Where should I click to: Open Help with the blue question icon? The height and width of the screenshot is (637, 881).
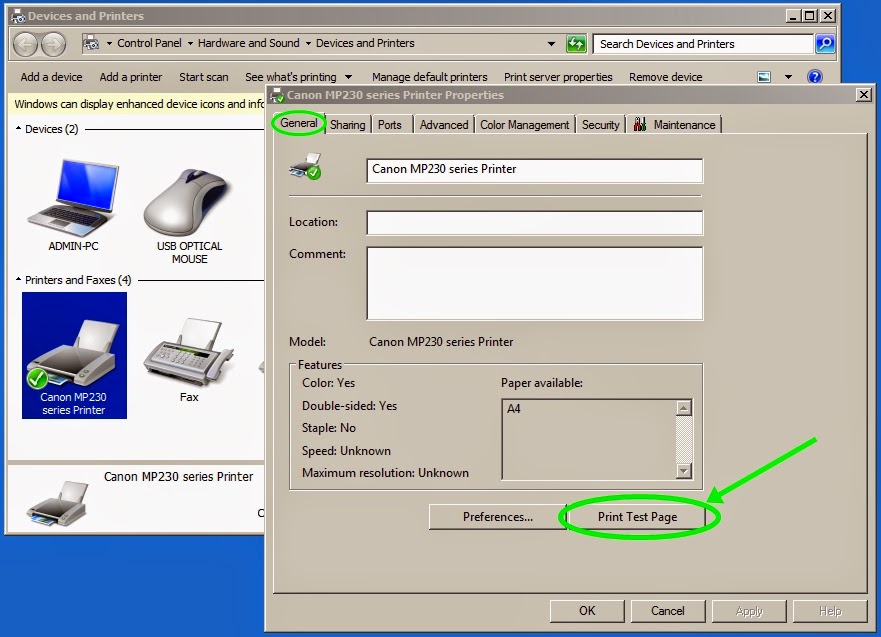pos(815,77)
